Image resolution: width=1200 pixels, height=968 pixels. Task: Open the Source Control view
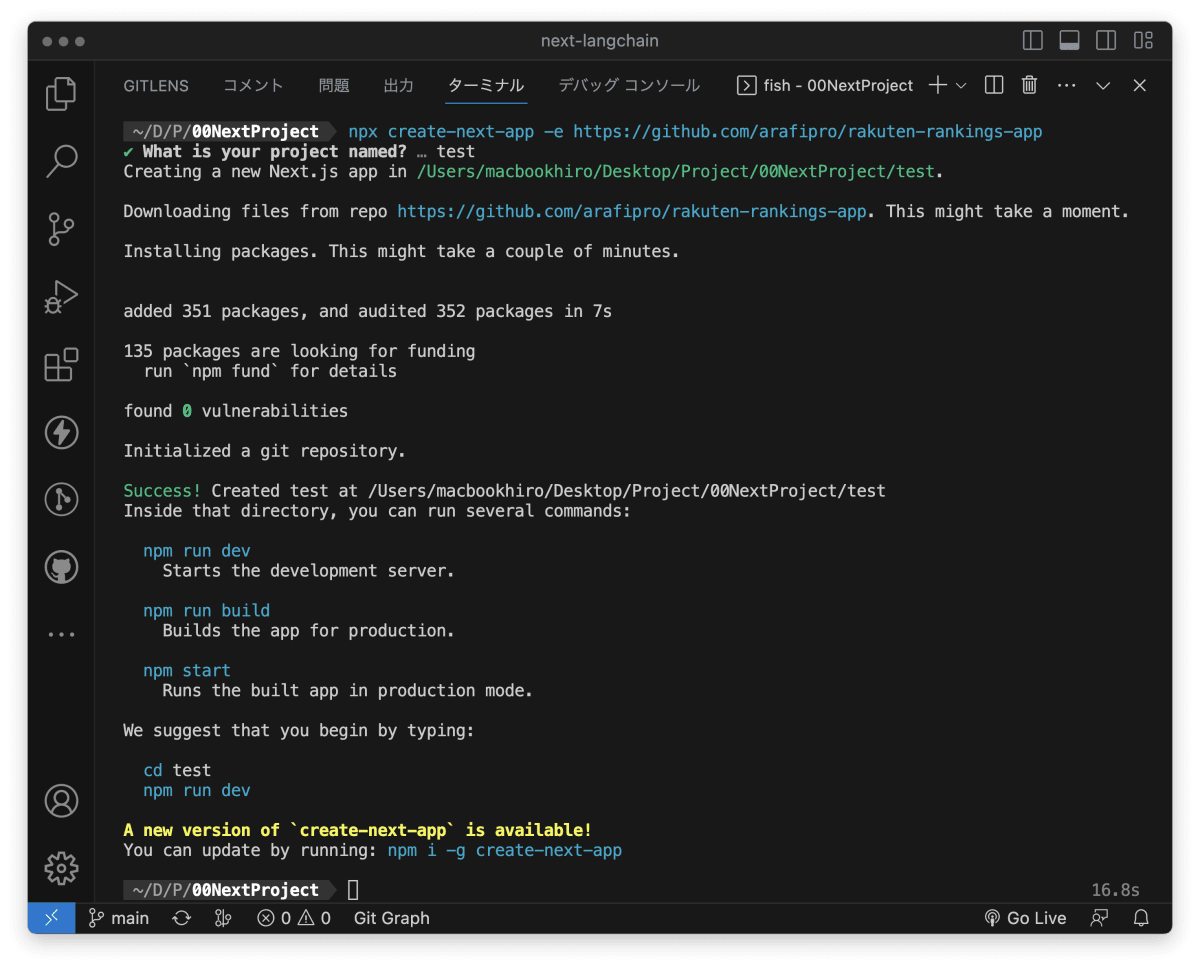[61, 229]
